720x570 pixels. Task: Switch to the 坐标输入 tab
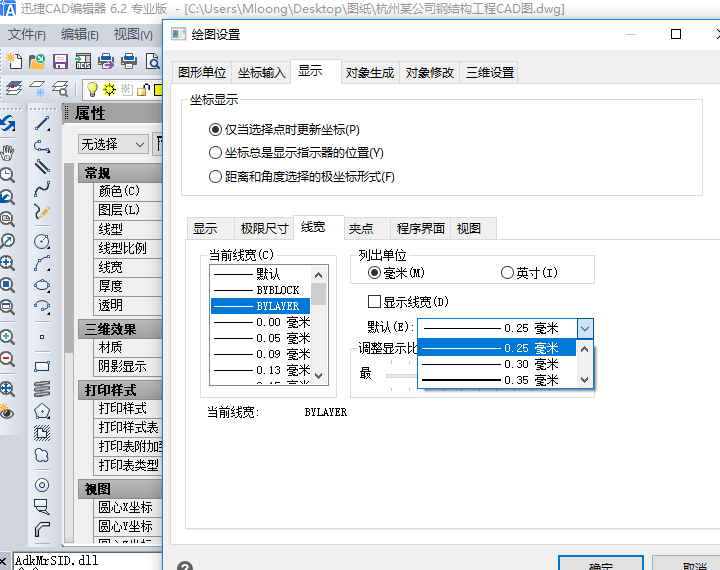point(261,73)
